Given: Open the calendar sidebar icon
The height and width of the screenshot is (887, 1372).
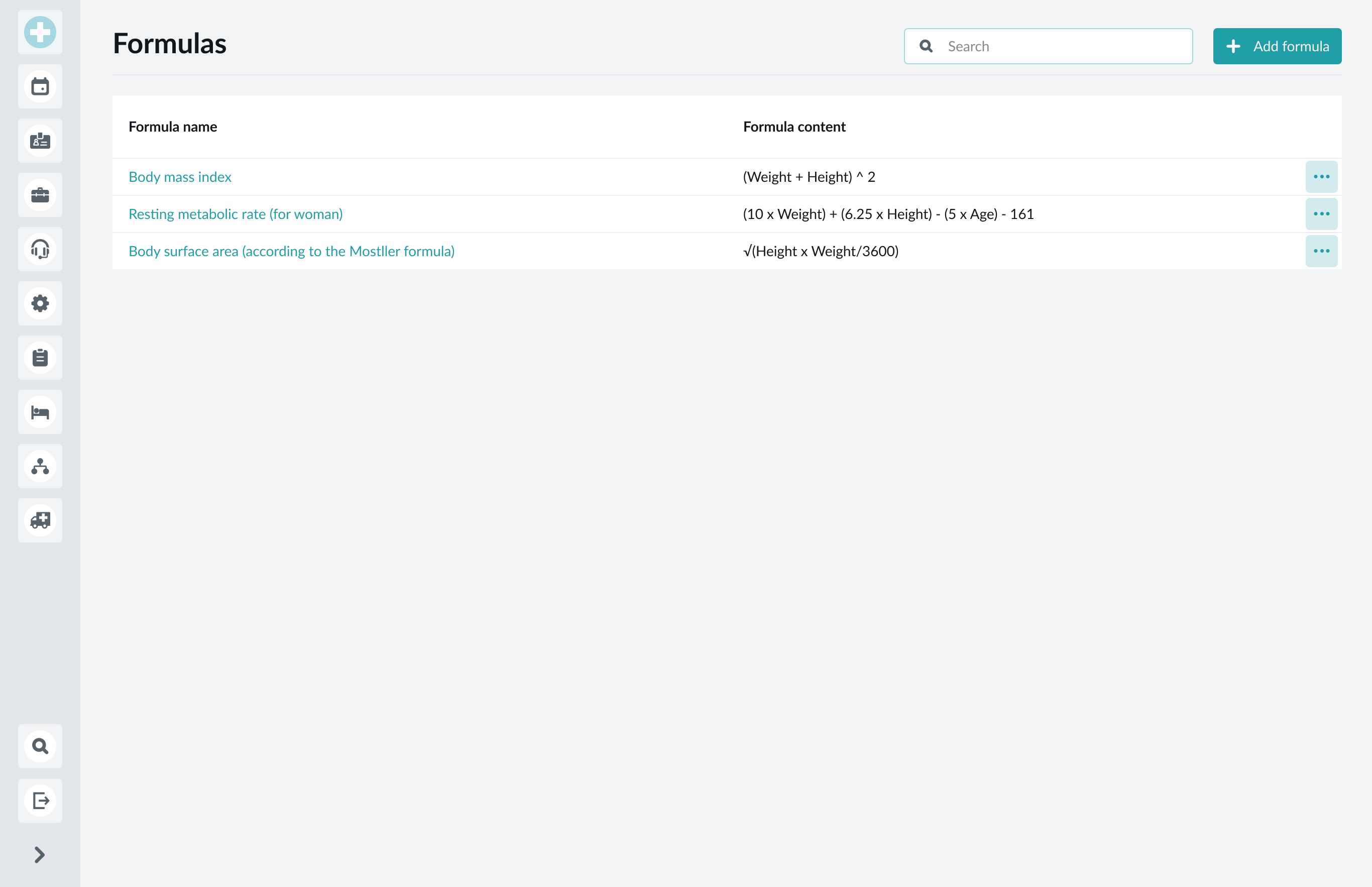Looking at the screenshot, I should 40,87.
